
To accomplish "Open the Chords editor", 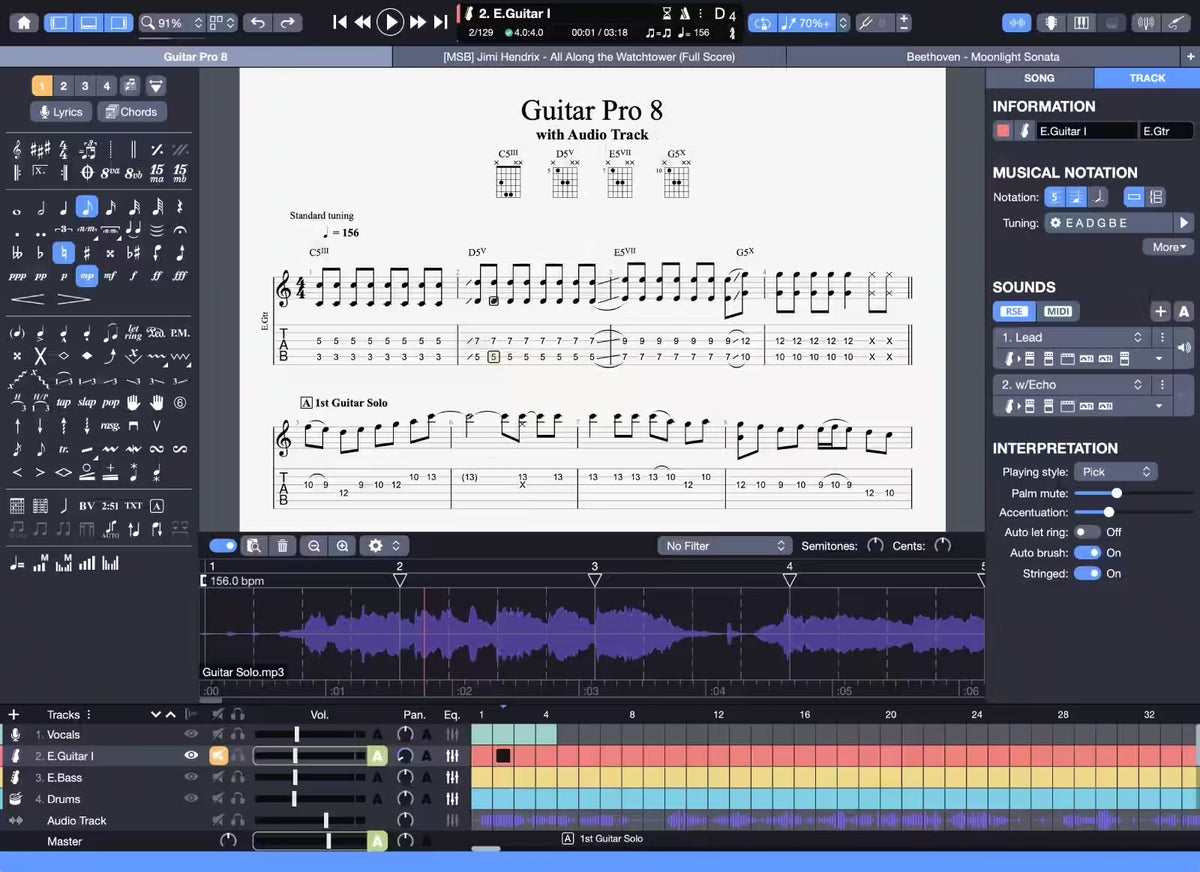I will pos(131,112).
